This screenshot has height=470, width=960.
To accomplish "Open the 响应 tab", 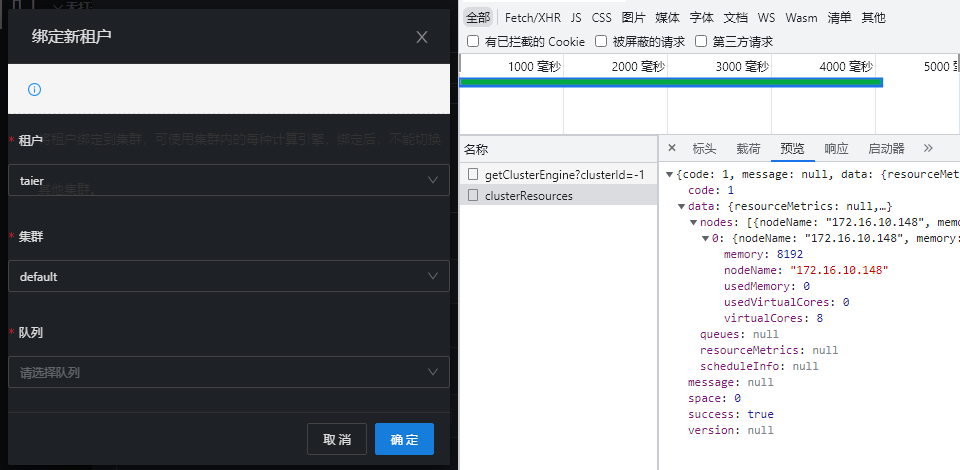I will tap(836, 148).
